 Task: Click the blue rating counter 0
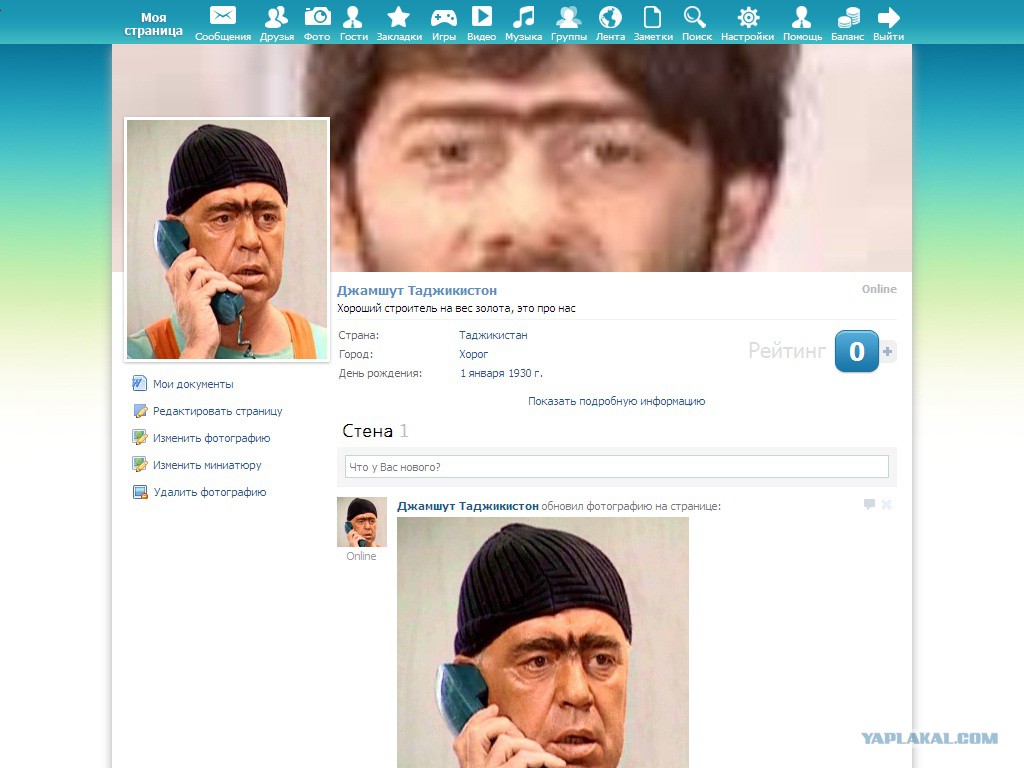click(x=857, y=351)
